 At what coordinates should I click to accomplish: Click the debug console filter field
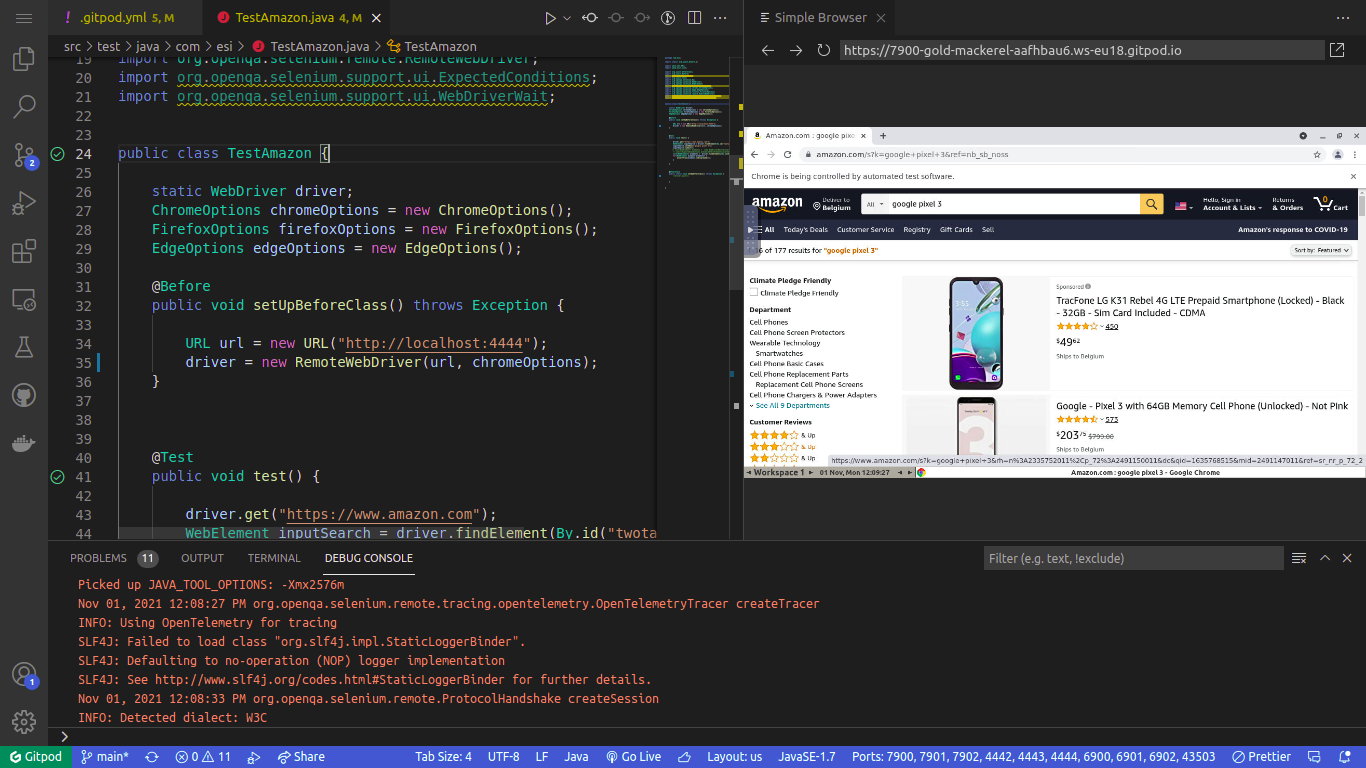[x=1134, y=558]
